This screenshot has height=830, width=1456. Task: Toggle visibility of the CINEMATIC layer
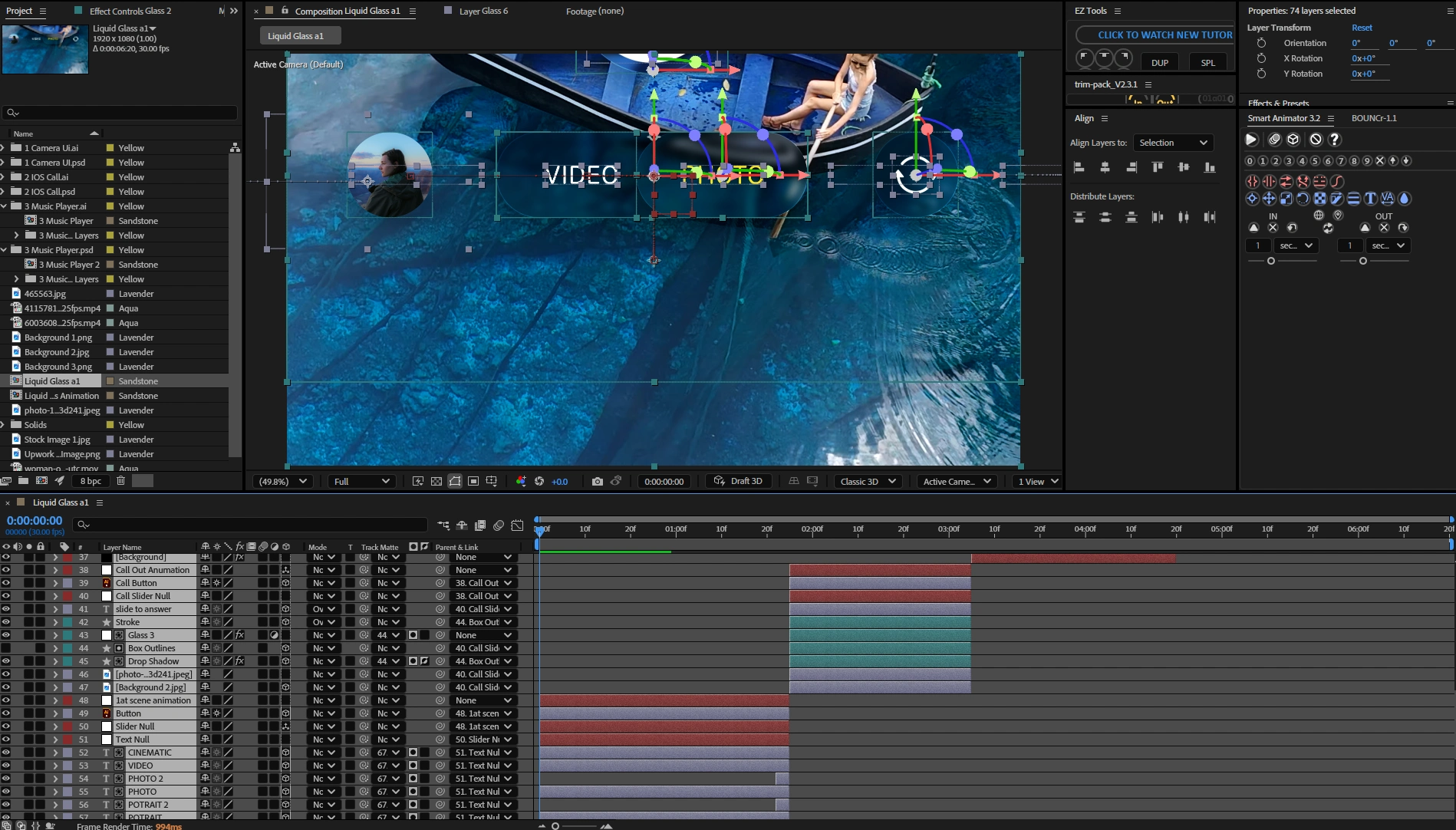coord(5,752)
